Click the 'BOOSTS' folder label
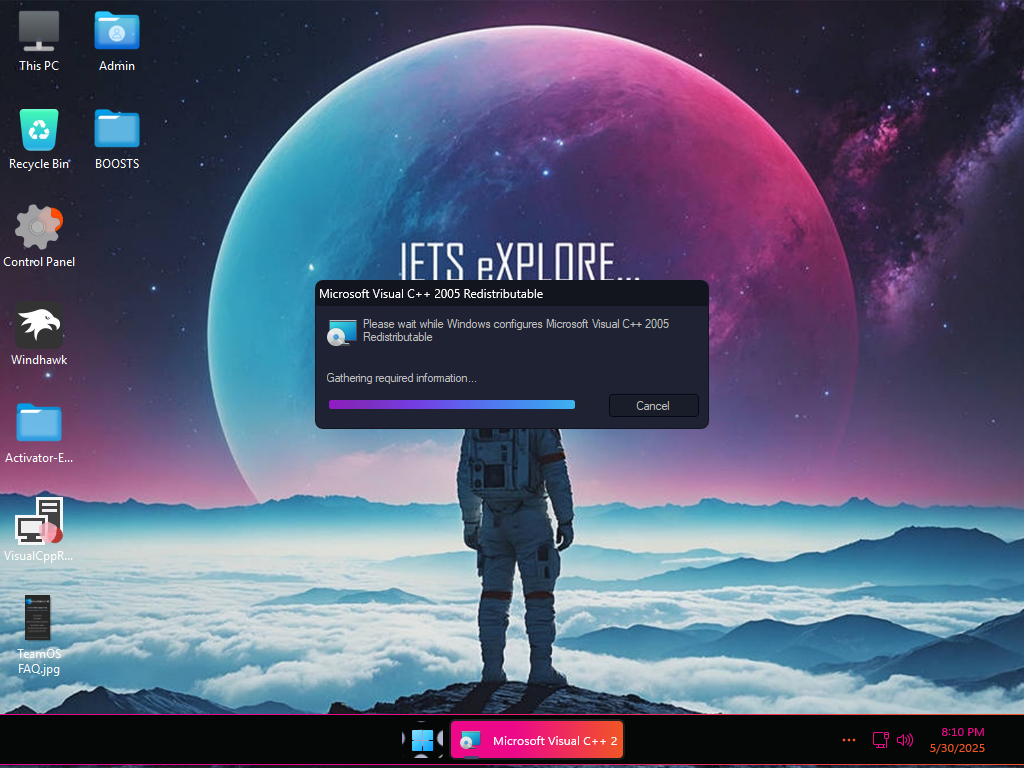 click(x=117, y=164)
